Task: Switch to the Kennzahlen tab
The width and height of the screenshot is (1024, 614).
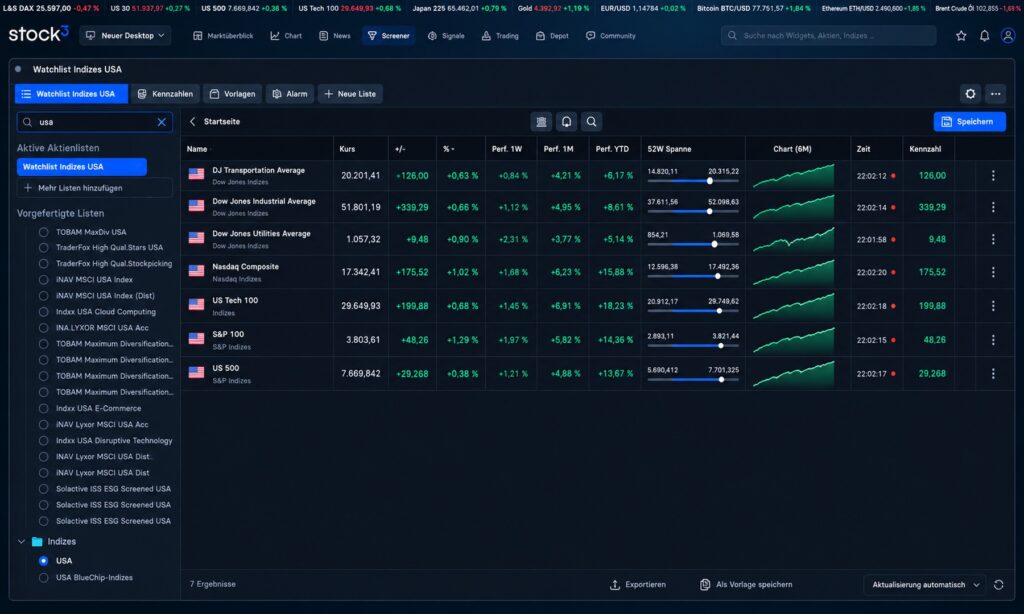Action: tap(165, 94)
